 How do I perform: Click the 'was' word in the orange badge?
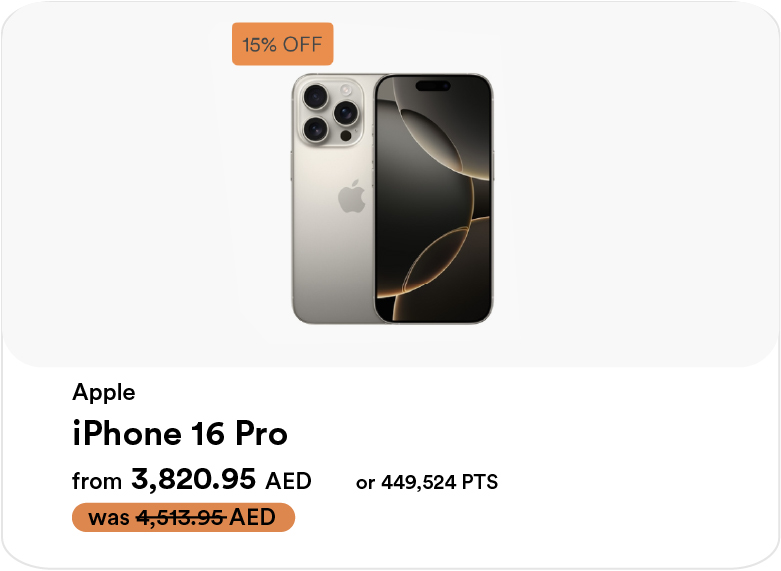[x=109, y=518]
